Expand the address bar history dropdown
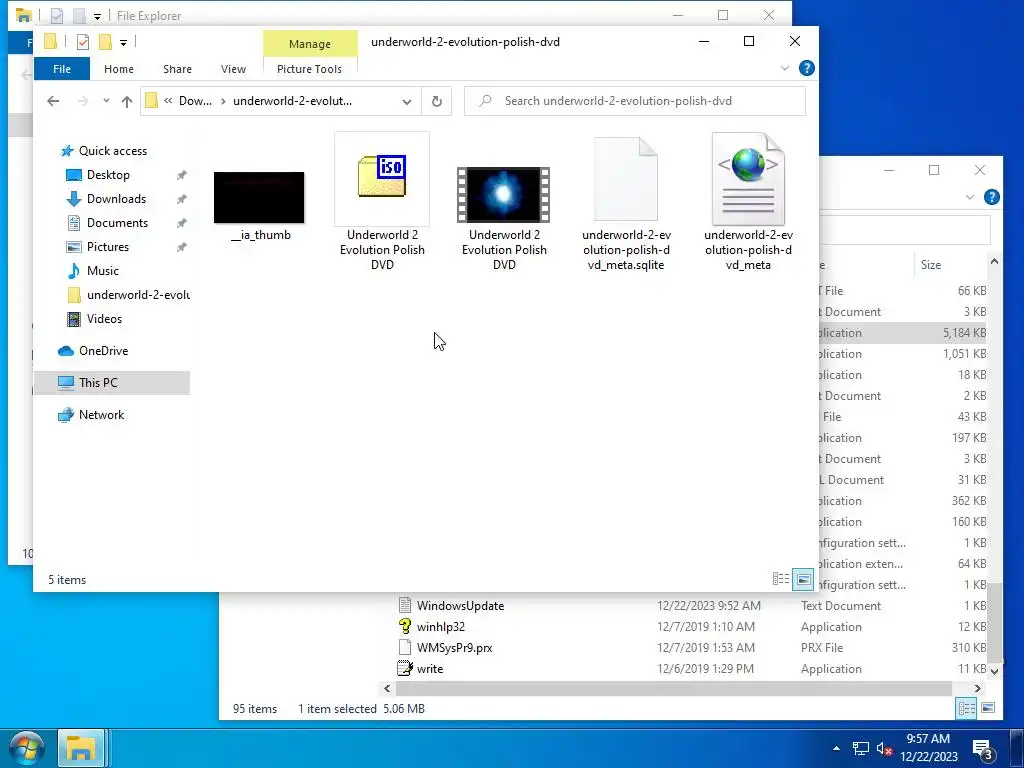Image resolution: width=1024 pixels, height=768 pixels. 407,101
